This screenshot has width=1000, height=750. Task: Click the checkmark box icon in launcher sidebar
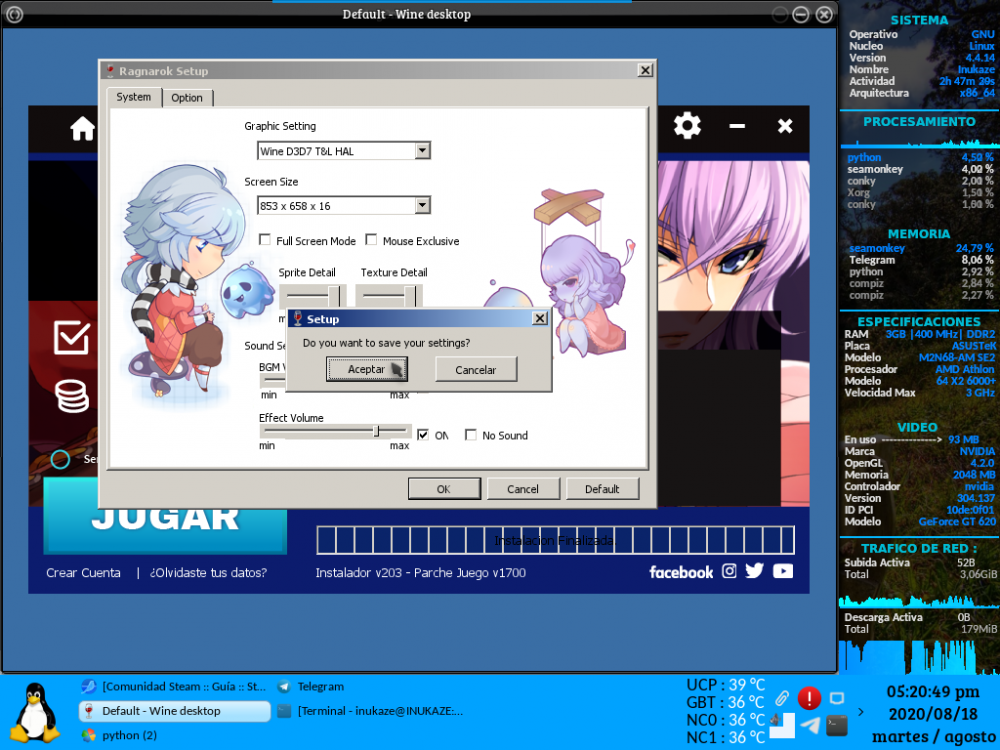tap(72, 338)
